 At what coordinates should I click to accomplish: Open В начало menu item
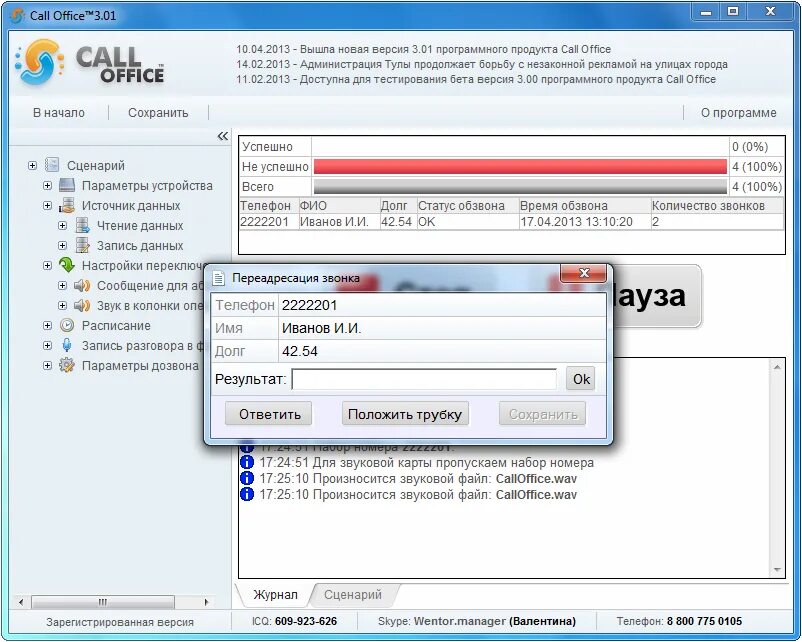pyautogui.click(x=59, y=113)
